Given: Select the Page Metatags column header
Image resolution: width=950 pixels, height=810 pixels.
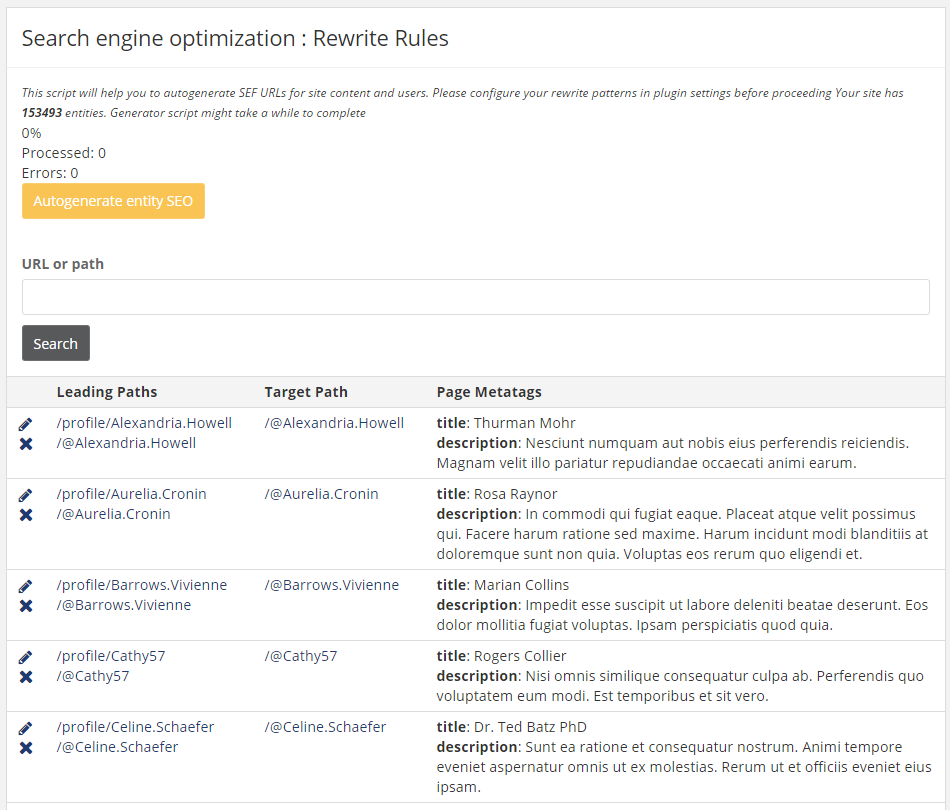Looking at the screenshot, I should coord(489,392).
